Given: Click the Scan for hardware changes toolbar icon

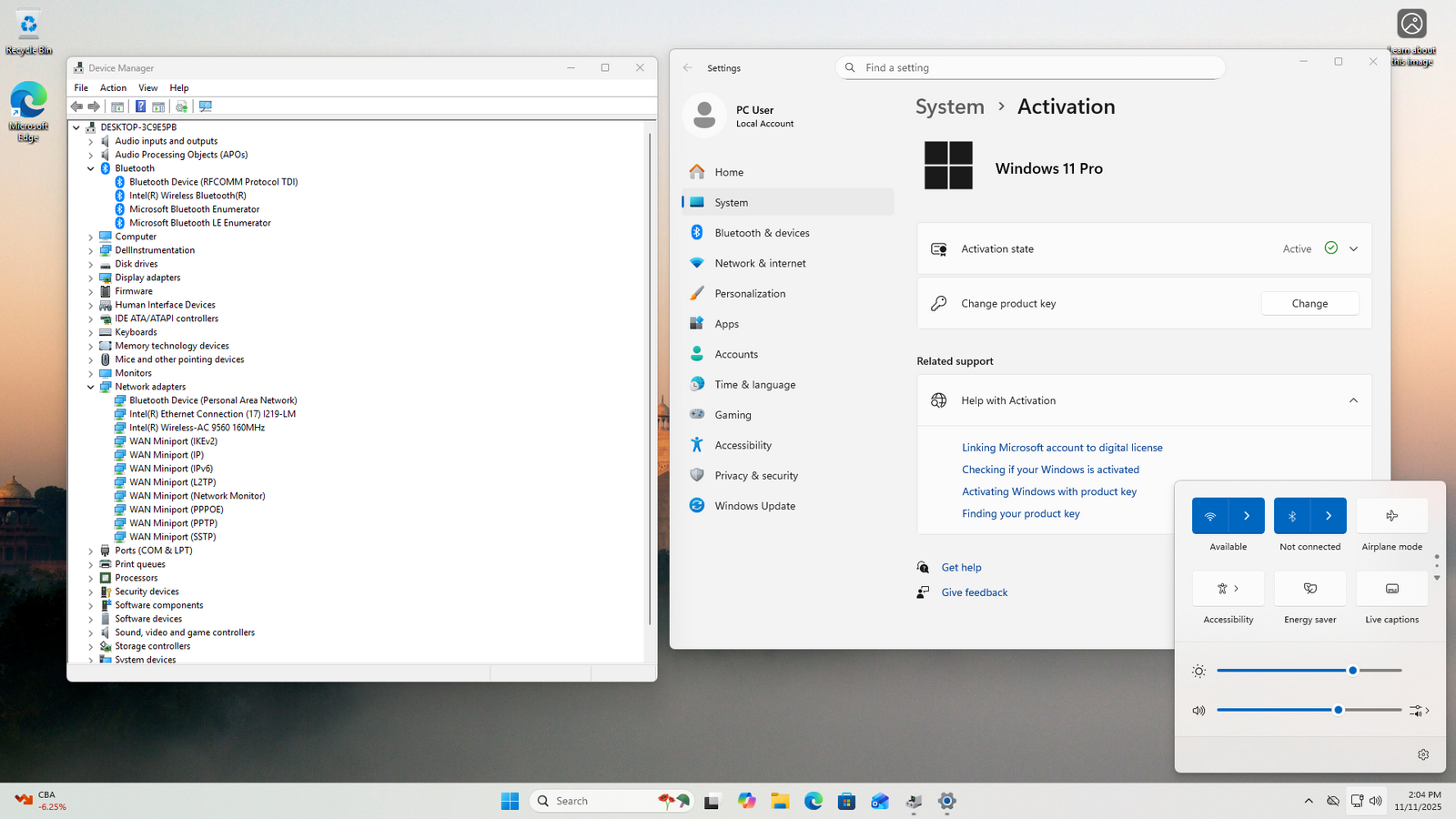Looking at the screenshot, I should (x=206, y=106).
